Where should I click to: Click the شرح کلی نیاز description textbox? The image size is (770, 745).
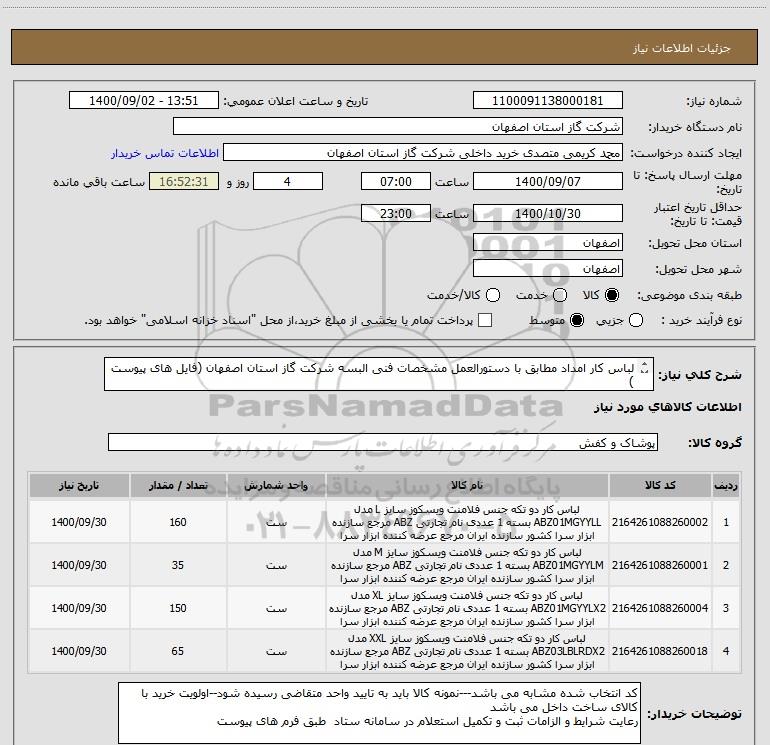point(379,375)
